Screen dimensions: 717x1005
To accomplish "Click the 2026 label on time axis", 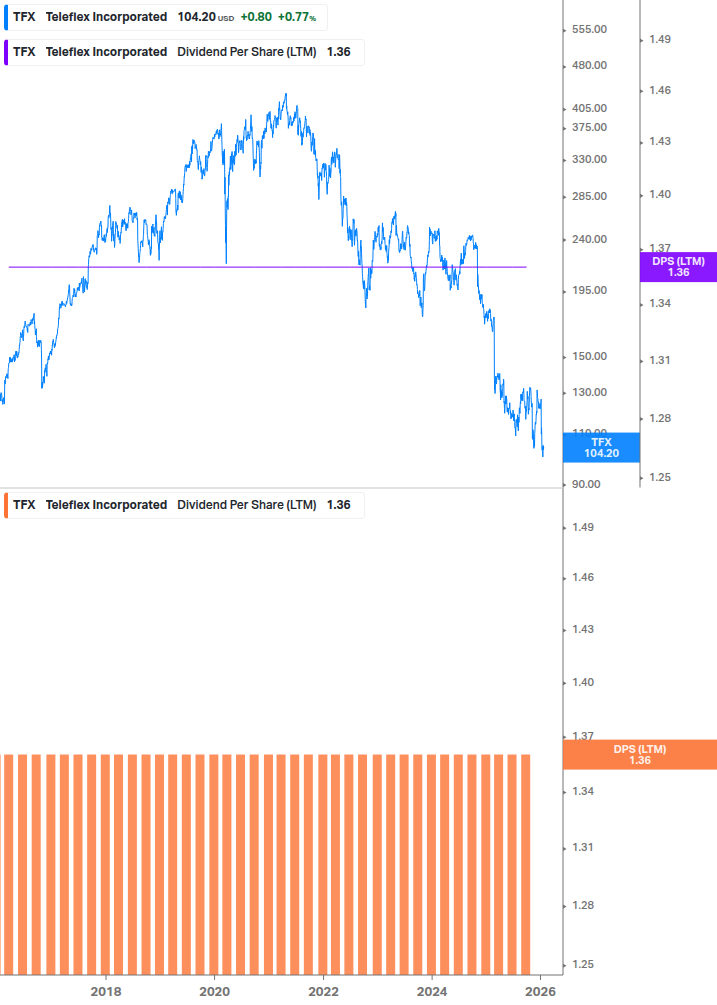I will tap(540, 992).
